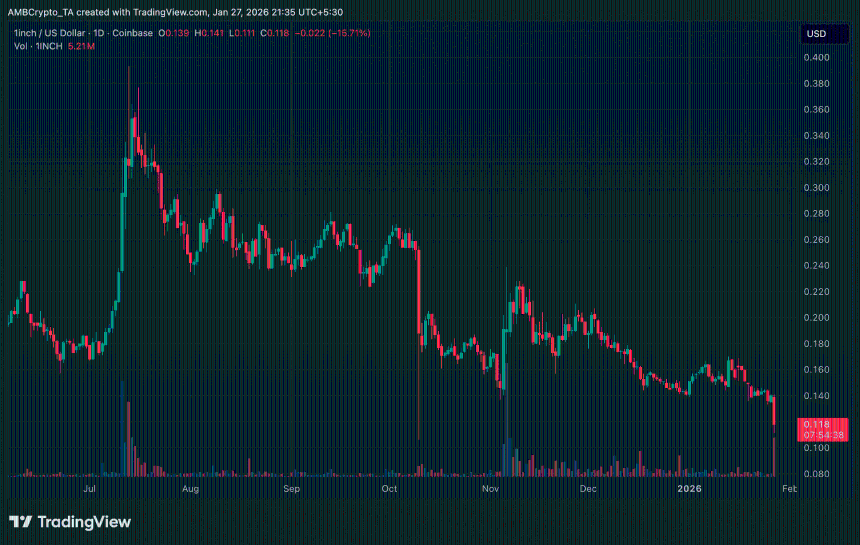Click the −0.022 (−15.71%) change value
The width and height of the screenshot is (860, 545).
click(x=336, y=33)
